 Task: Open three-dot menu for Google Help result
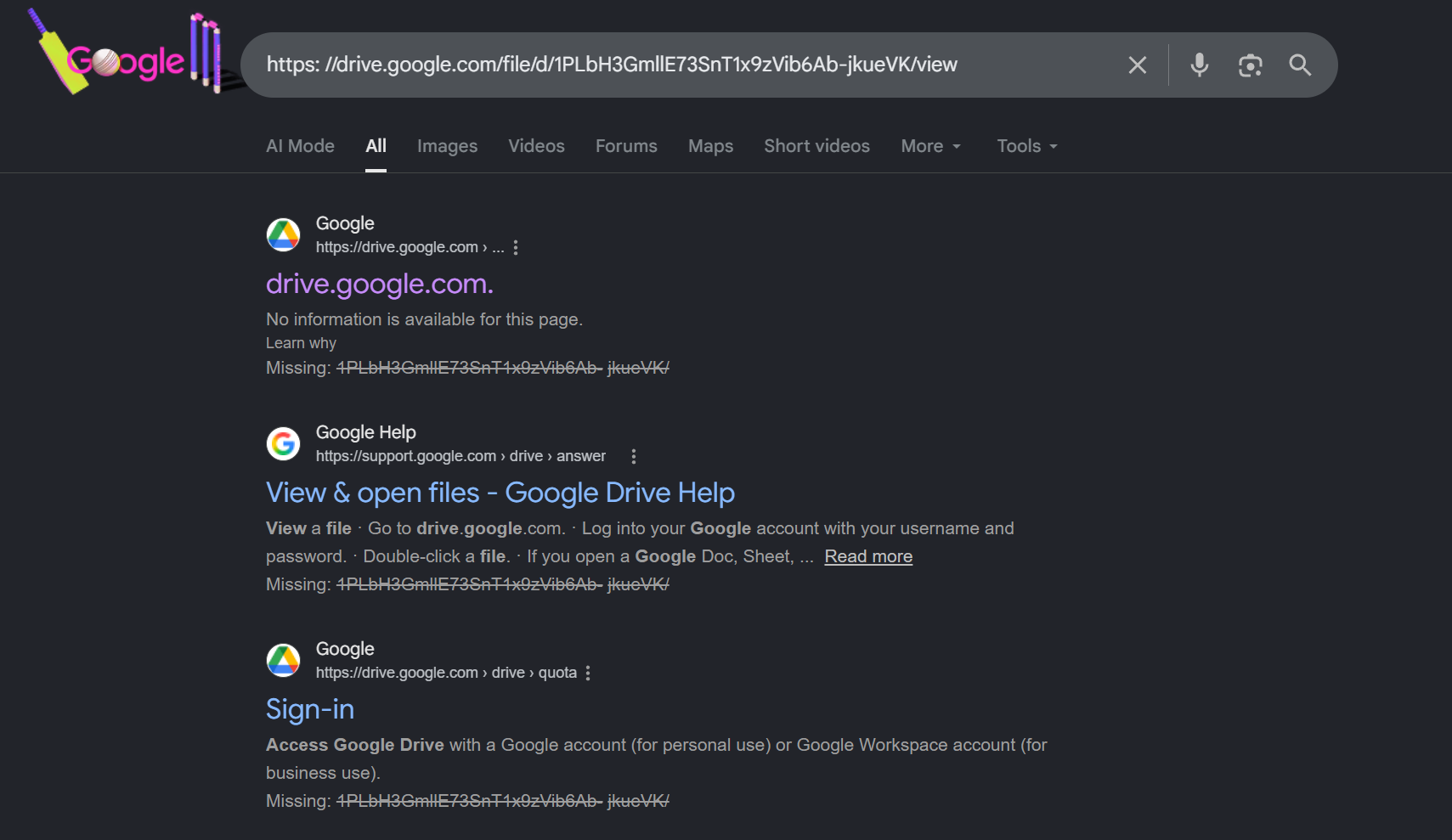pos(634,456)
